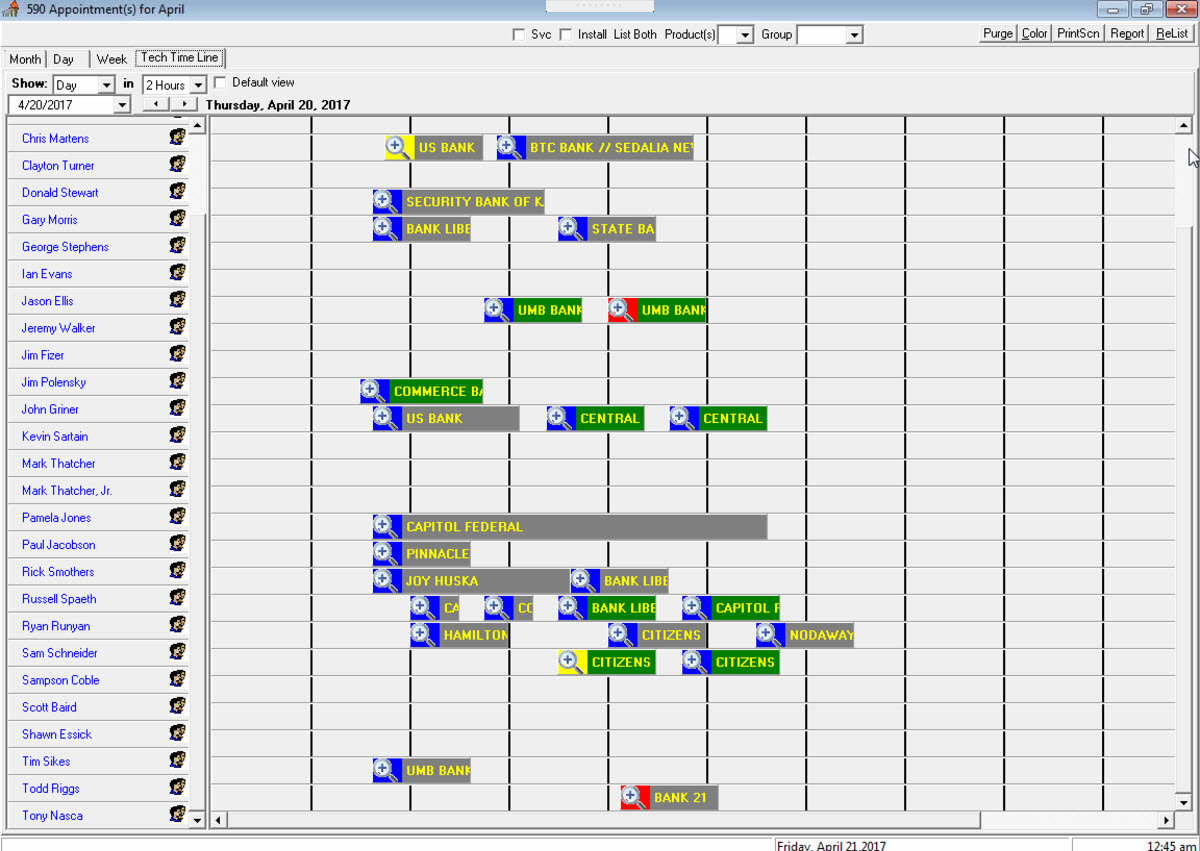Click the ReList button

[x=1172, y=33]
